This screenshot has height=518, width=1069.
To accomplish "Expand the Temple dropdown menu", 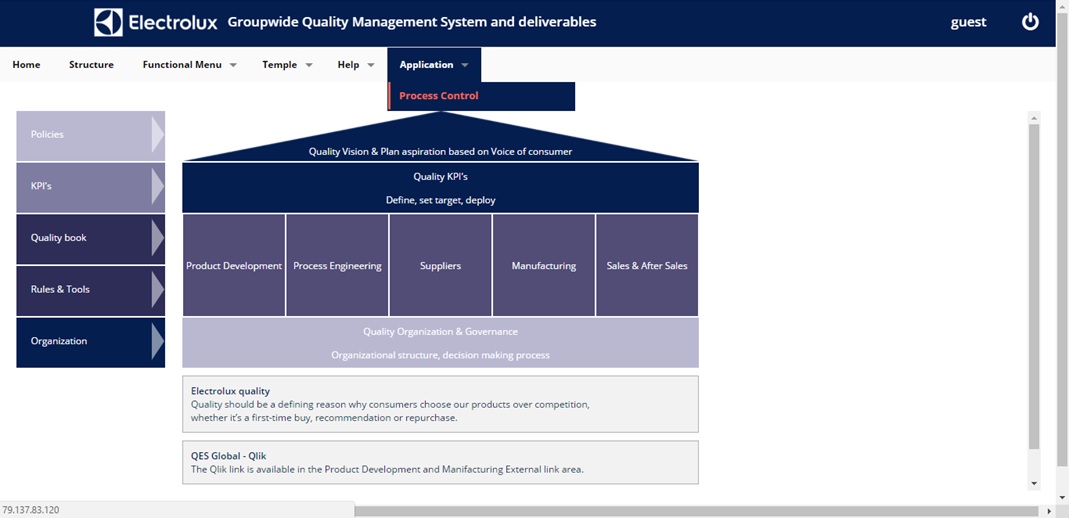I will (x=287, y=65).
